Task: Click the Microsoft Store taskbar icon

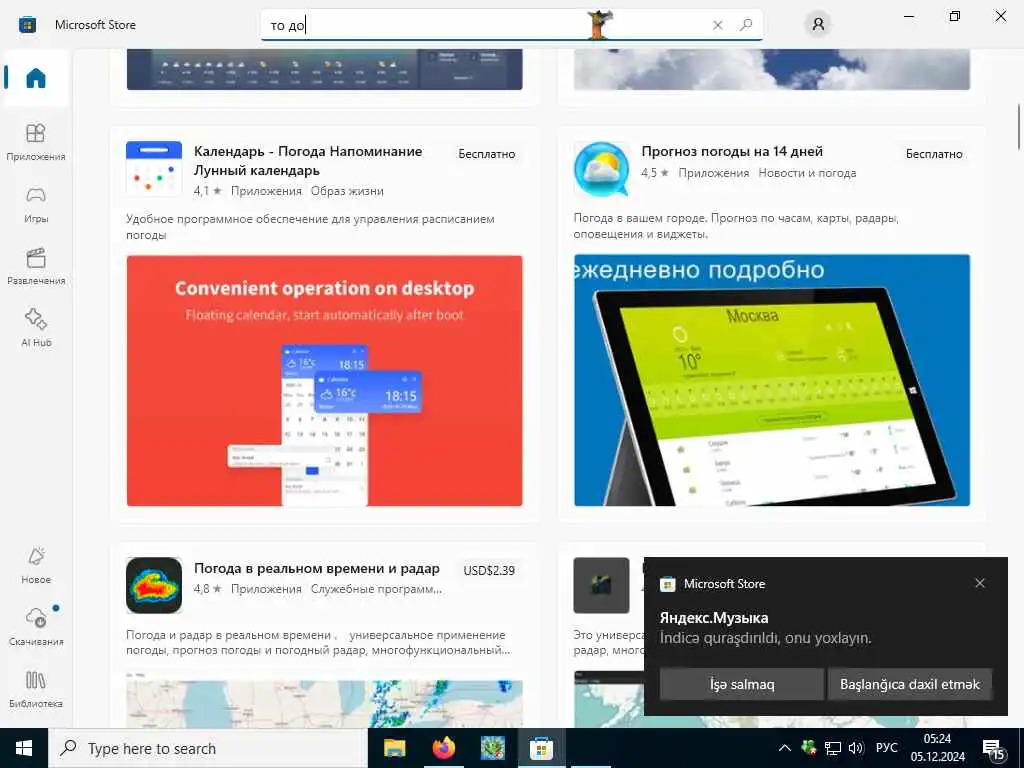Action: click(x=541, y=748)
